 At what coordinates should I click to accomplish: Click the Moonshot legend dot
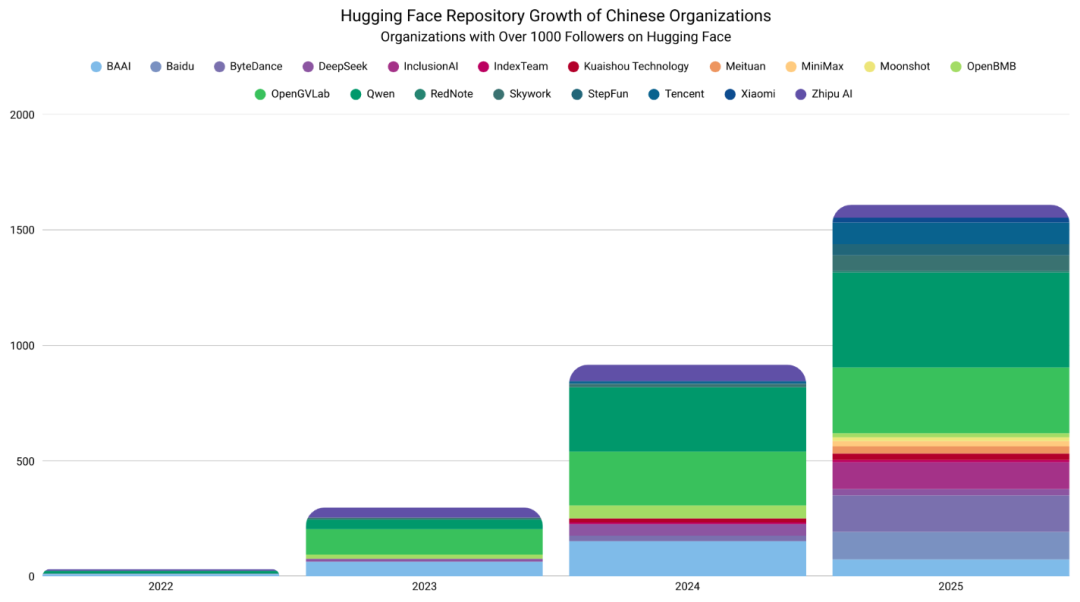[x=869, y=67]
